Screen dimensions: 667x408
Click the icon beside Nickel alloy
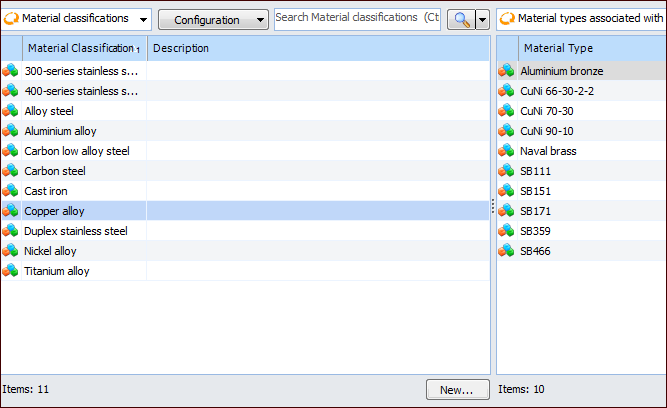[x=10, y=251]
